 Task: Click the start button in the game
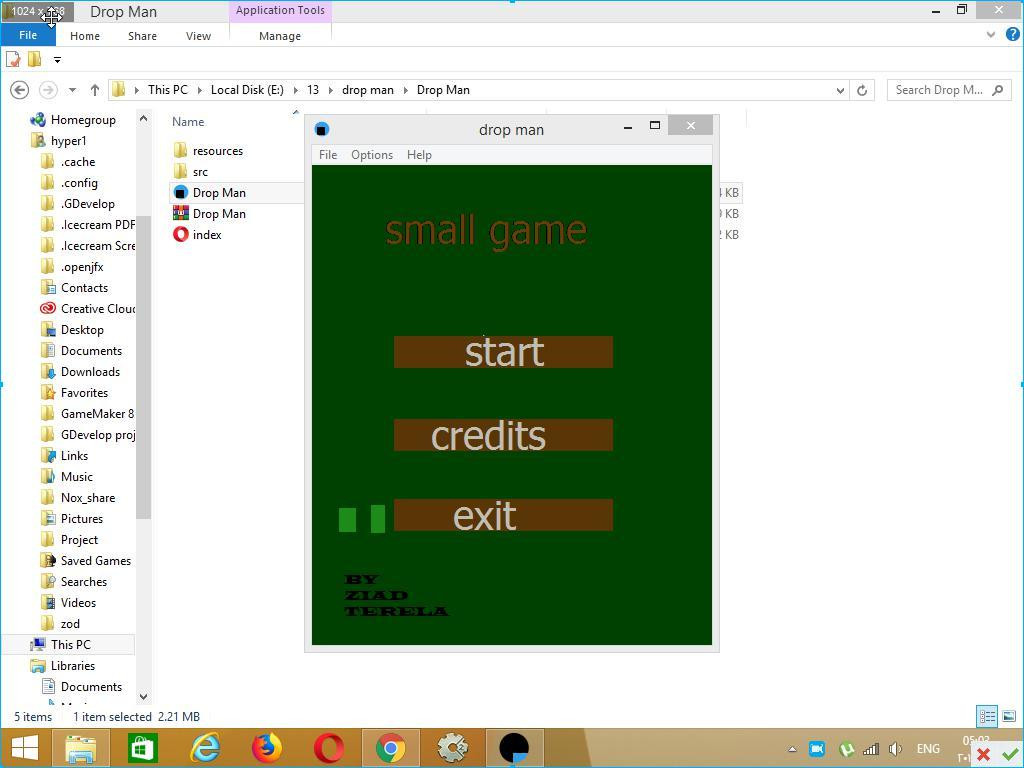(x=504, y=352)
